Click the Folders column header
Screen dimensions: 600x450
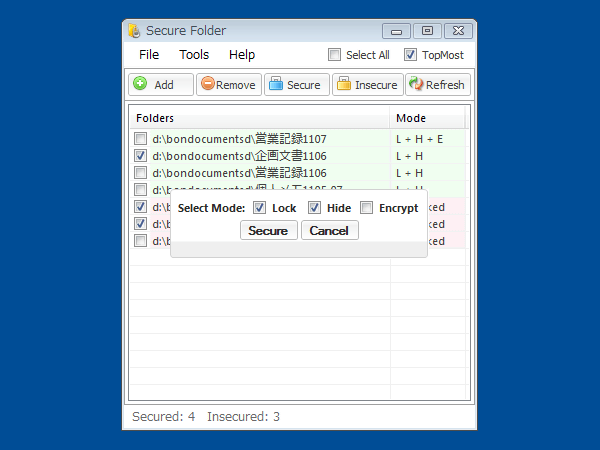coord(260,118)
